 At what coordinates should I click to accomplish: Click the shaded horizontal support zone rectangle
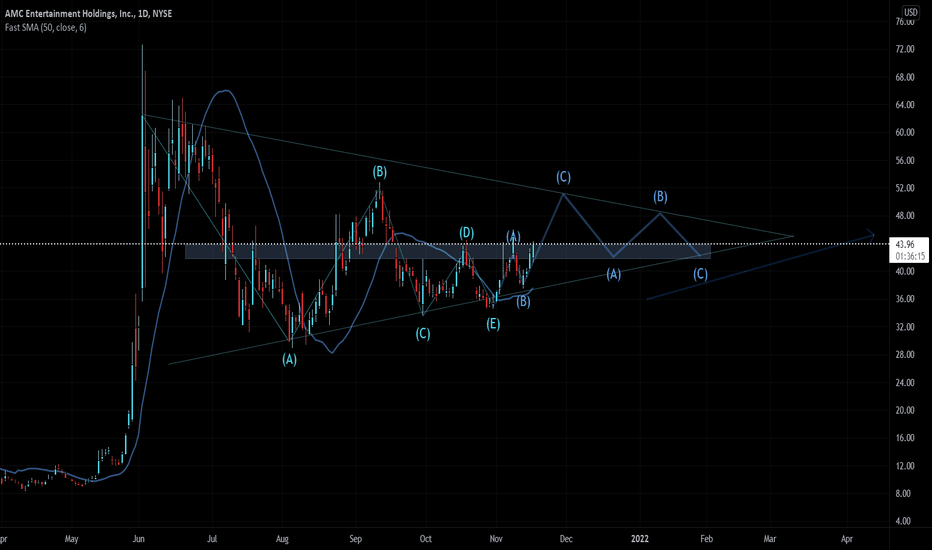tap(448, 252)
